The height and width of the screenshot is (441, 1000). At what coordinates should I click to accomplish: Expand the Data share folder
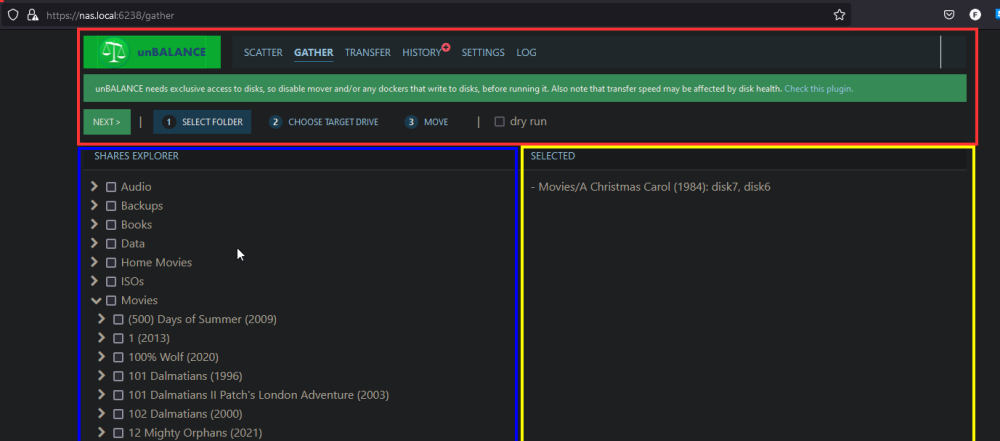click(x=94, y=243)
